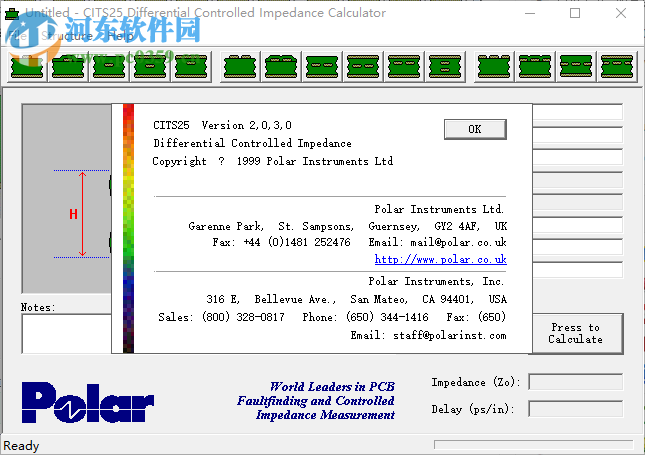The width and height of the screenshot is (645, 455).
Task: Click into the Notes text box
Action: [67, 334]
